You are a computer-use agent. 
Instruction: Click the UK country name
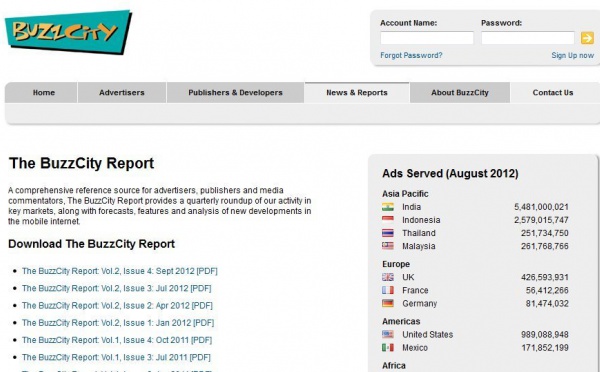tap(408, 277)
